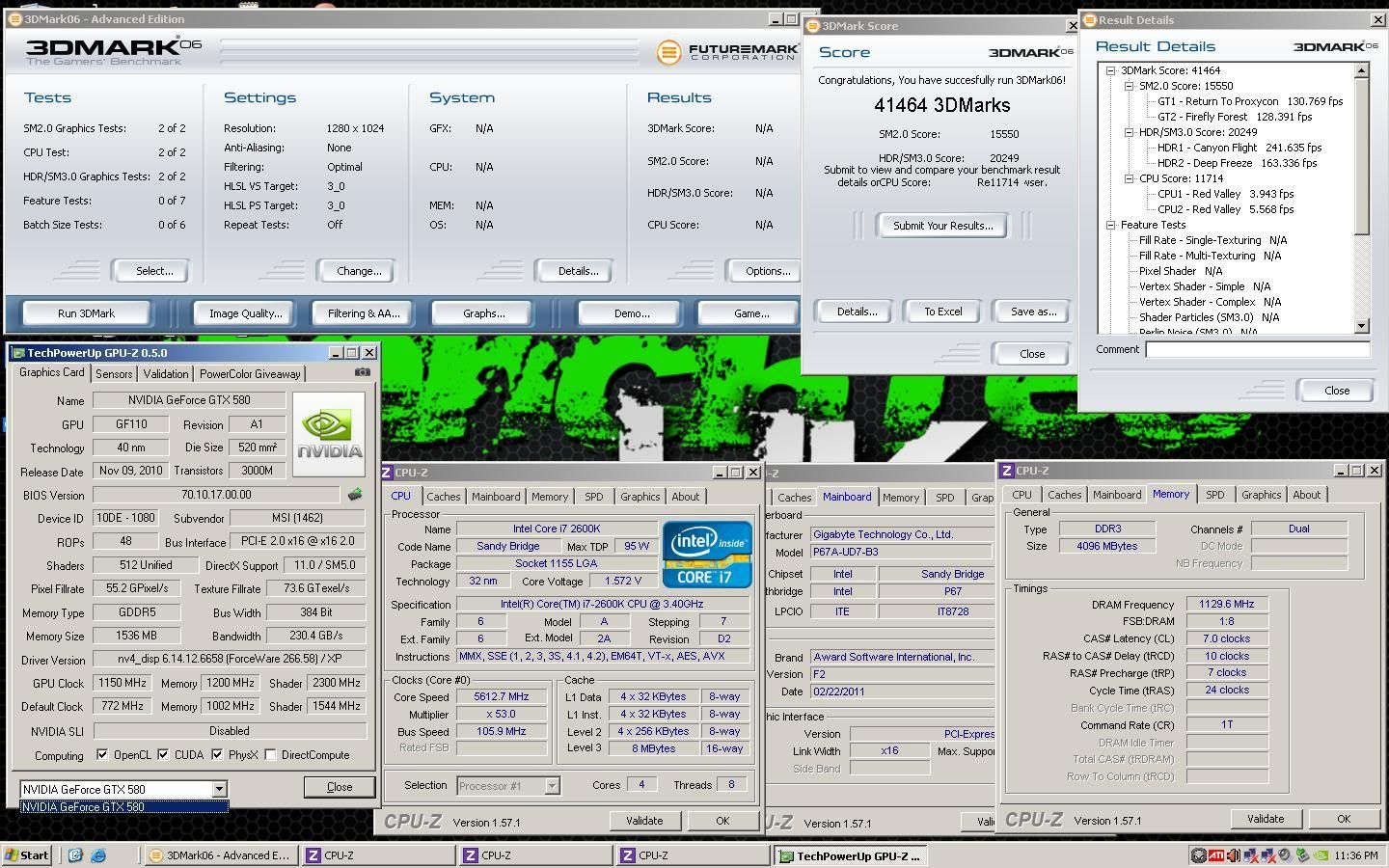Click the Options button under Results
This screenshot has height=868, width=1389.
coord(767,271)
